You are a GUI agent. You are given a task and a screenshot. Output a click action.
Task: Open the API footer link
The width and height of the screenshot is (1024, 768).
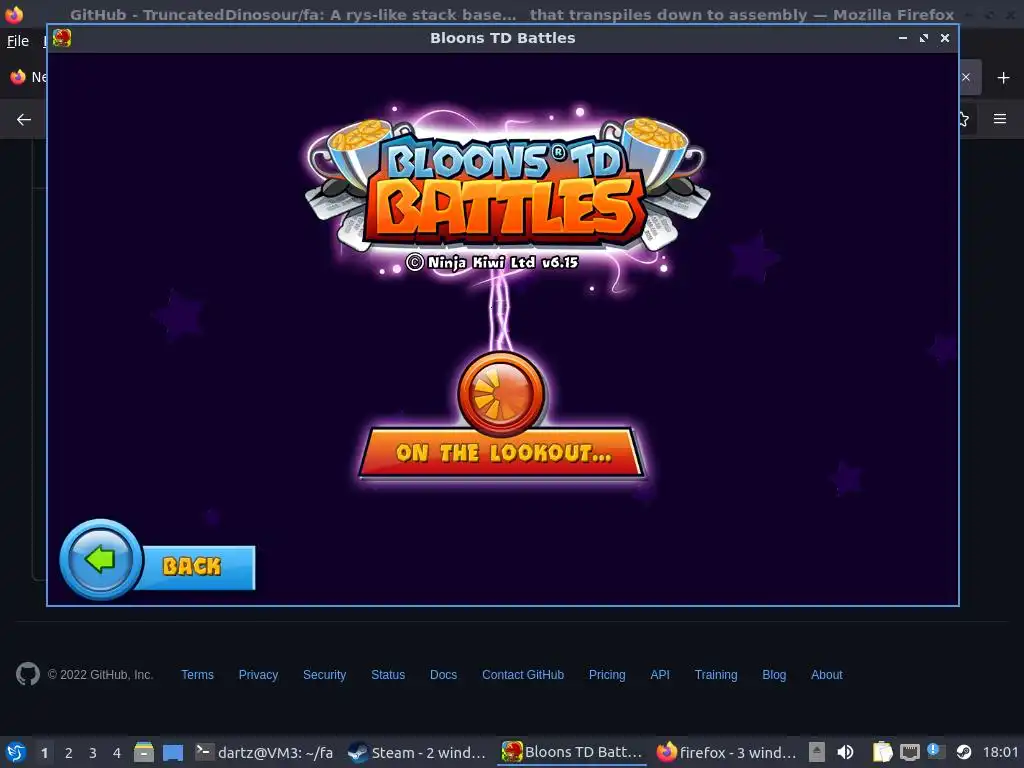(x=660, y=675)
